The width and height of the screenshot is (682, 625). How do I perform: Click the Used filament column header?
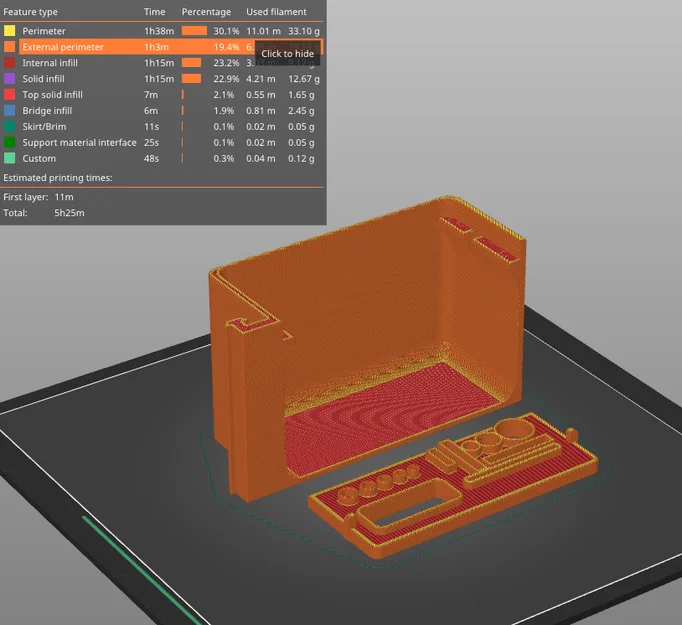[276, 12]
